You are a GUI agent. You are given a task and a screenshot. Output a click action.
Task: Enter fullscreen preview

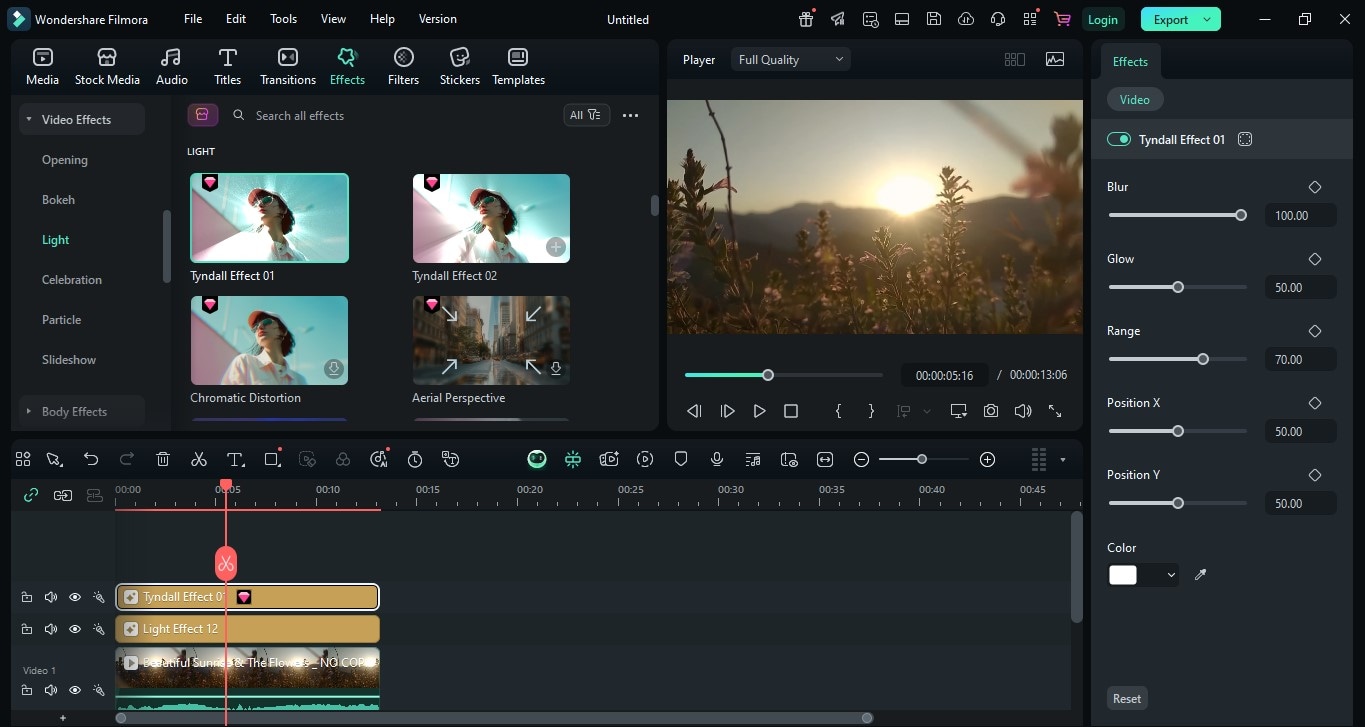[1055, 411]
